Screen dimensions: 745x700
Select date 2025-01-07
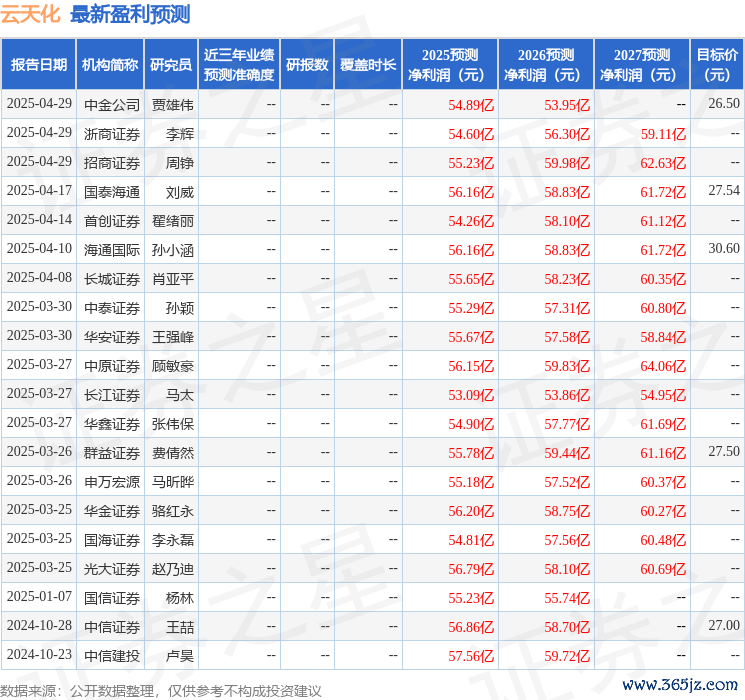pos(39,596)
